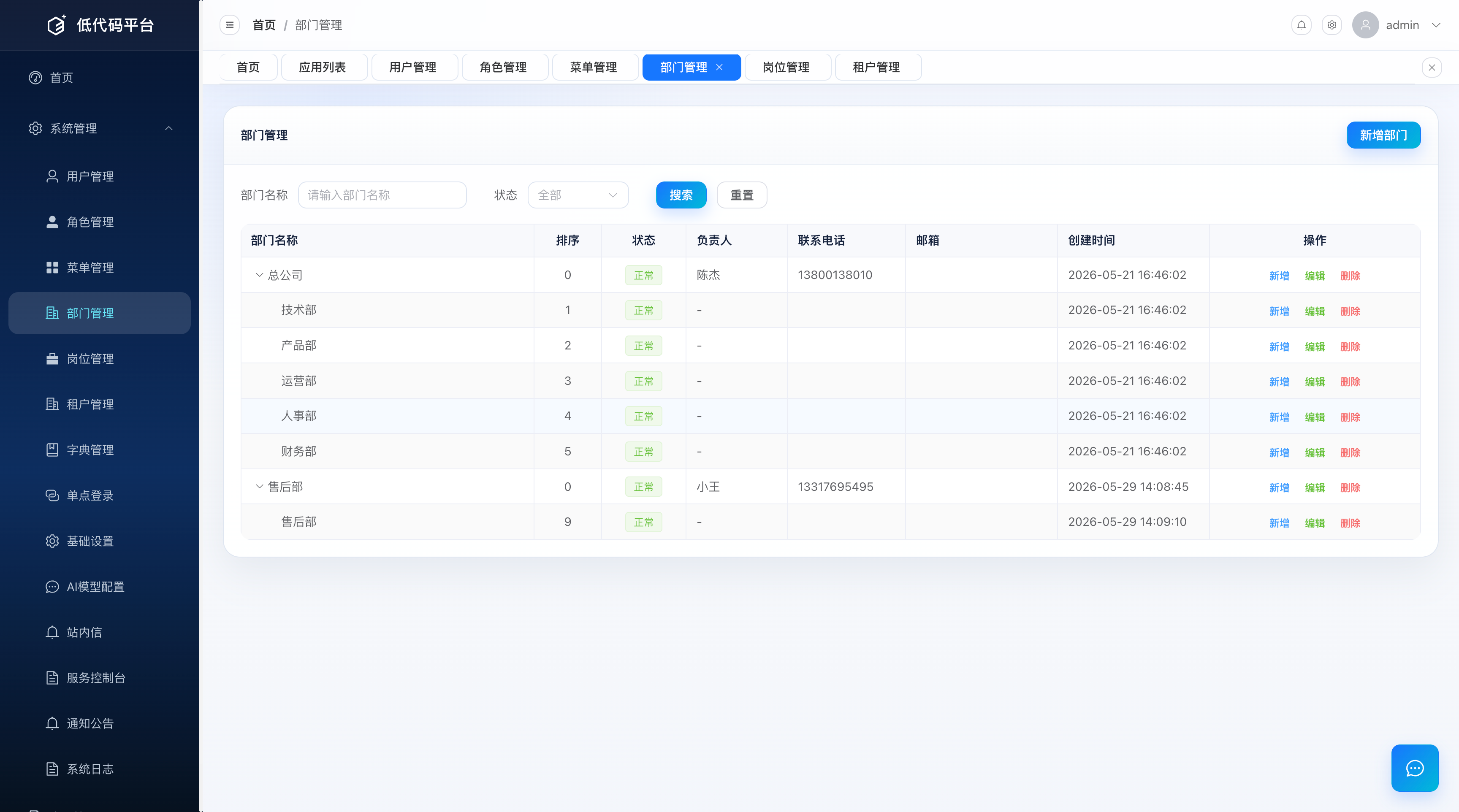This screenshot has height=812, width=1459.
Task: Click the AI模型配置 chat icon
Action: pyautogui.click(x=52, y=587)
